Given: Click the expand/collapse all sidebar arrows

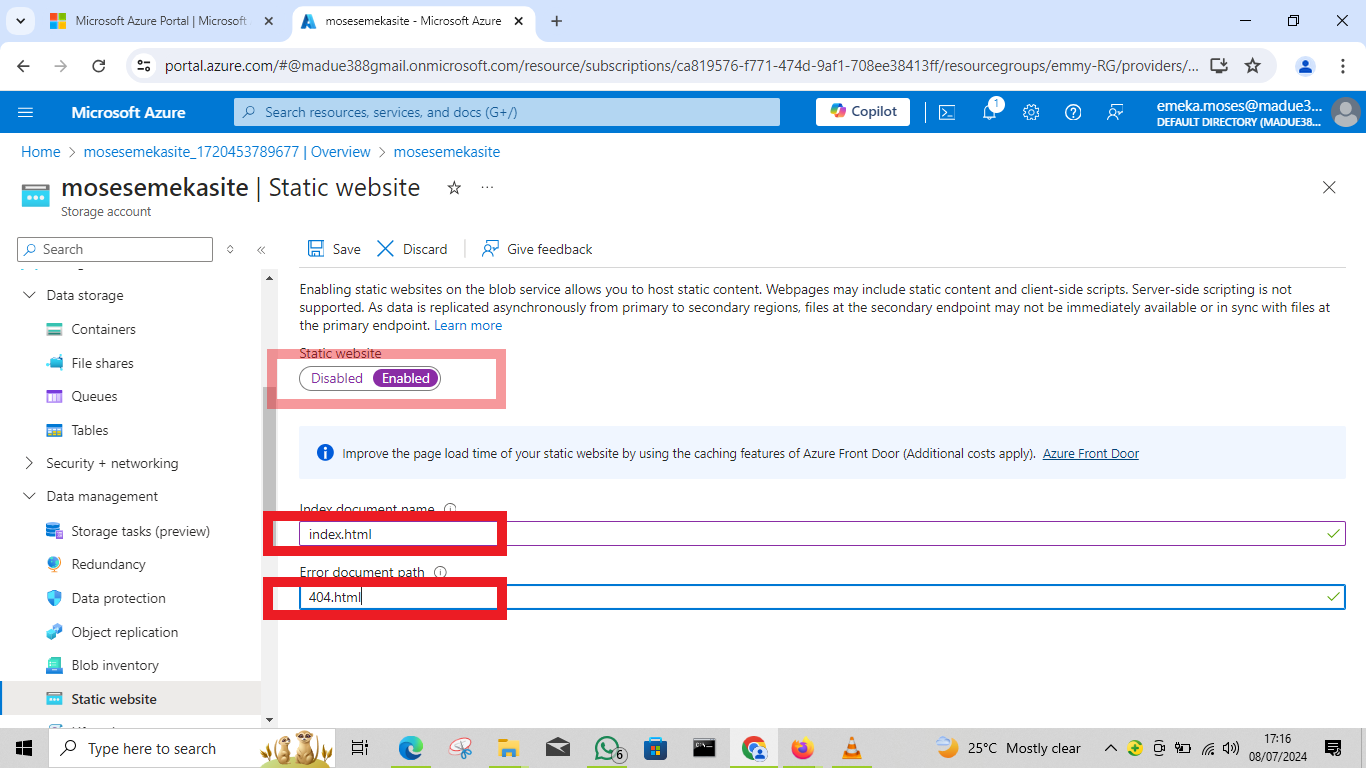Looking at the screenshot, I should point(230,250).
